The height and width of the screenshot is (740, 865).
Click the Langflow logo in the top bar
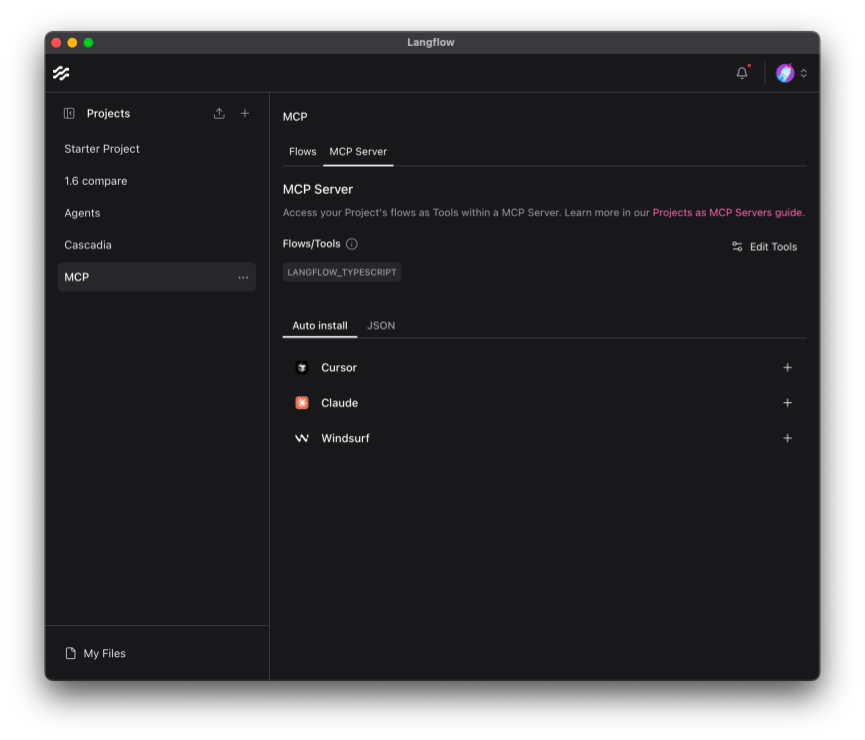(62, 72)
